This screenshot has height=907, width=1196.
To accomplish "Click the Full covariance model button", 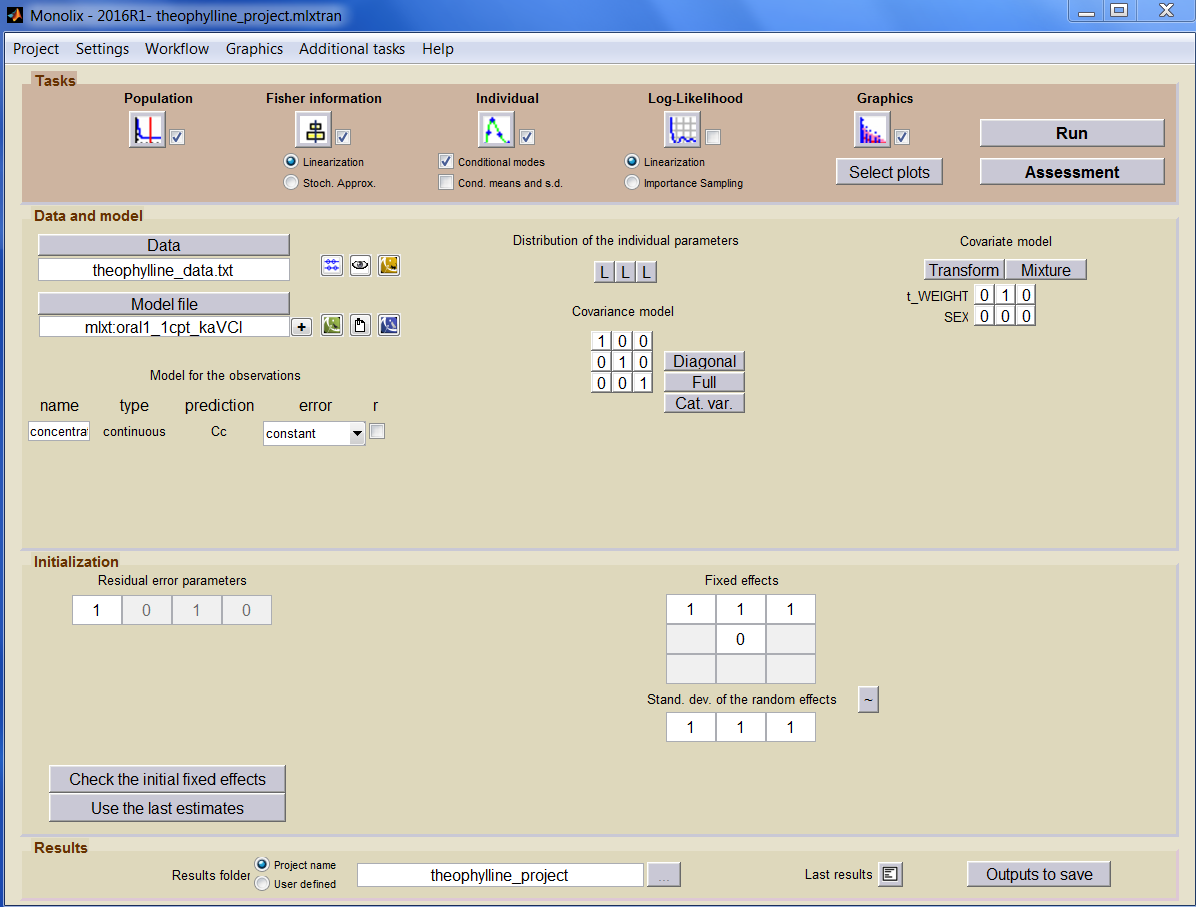I will pyautogui.click(x=704, y=382).
